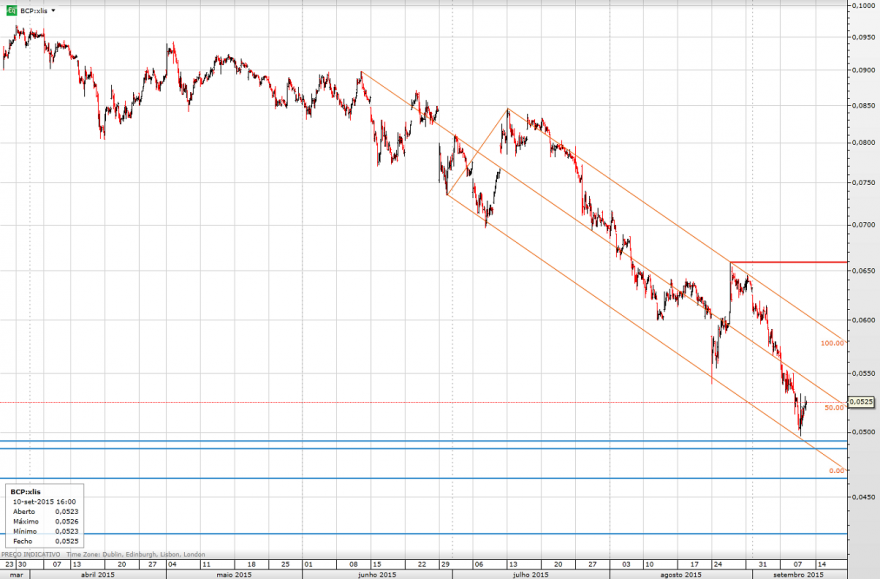Click the 'PREÇO INDICATIVO' footer text
The width and height of the screenshot is (880, 579).
(31, 554)
